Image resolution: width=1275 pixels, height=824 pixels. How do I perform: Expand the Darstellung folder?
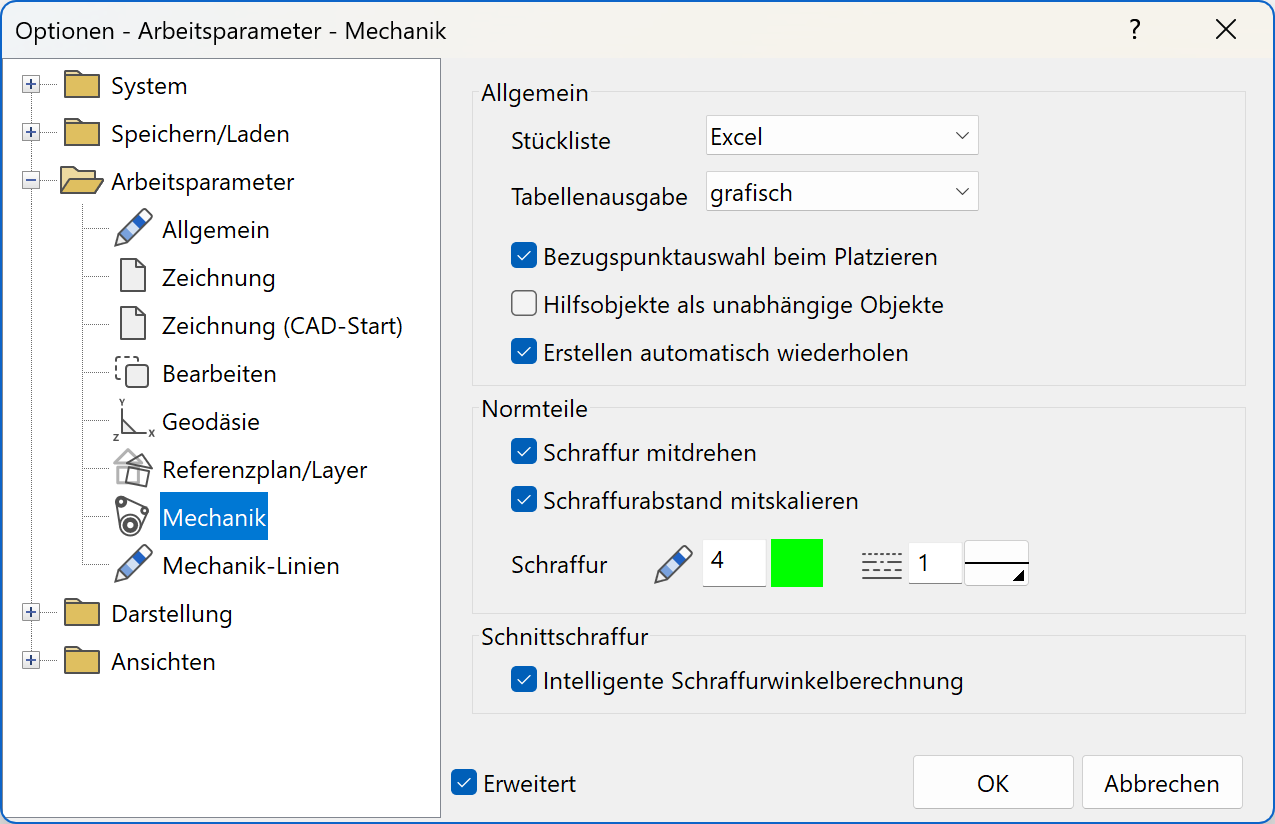(31, 613)
